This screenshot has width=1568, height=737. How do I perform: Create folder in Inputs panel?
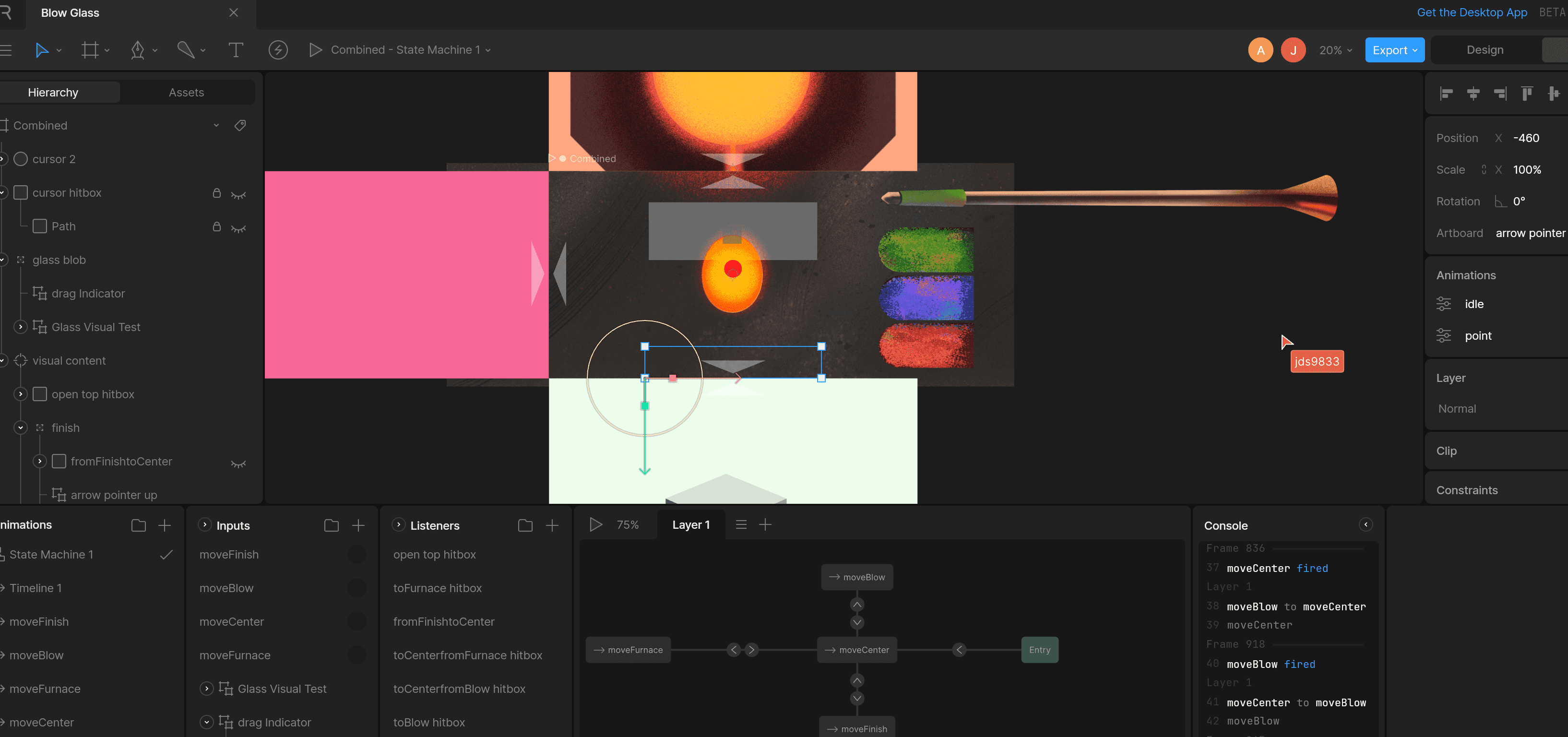(x=331, y=525)
